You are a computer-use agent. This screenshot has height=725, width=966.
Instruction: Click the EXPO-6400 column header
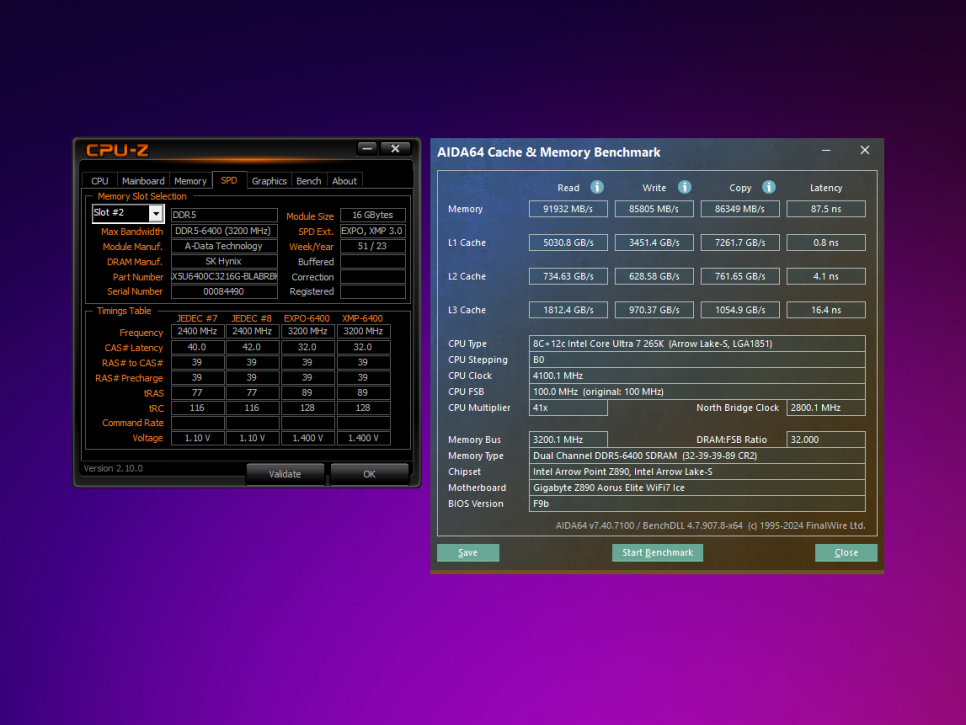(307, 318)
